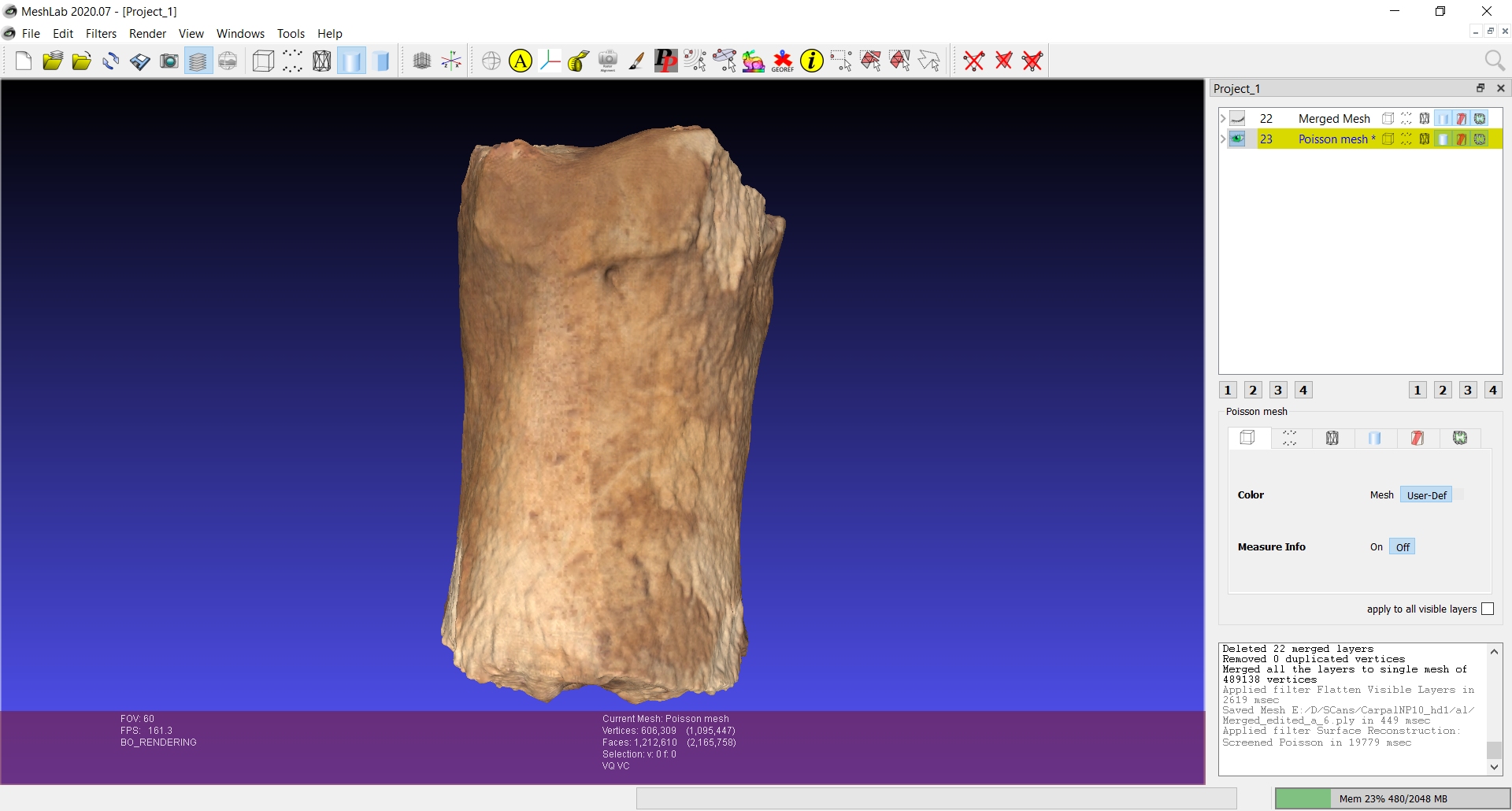Screen dimensions: 1512x811
Task: Open the File menu
Action: (31, 33)
